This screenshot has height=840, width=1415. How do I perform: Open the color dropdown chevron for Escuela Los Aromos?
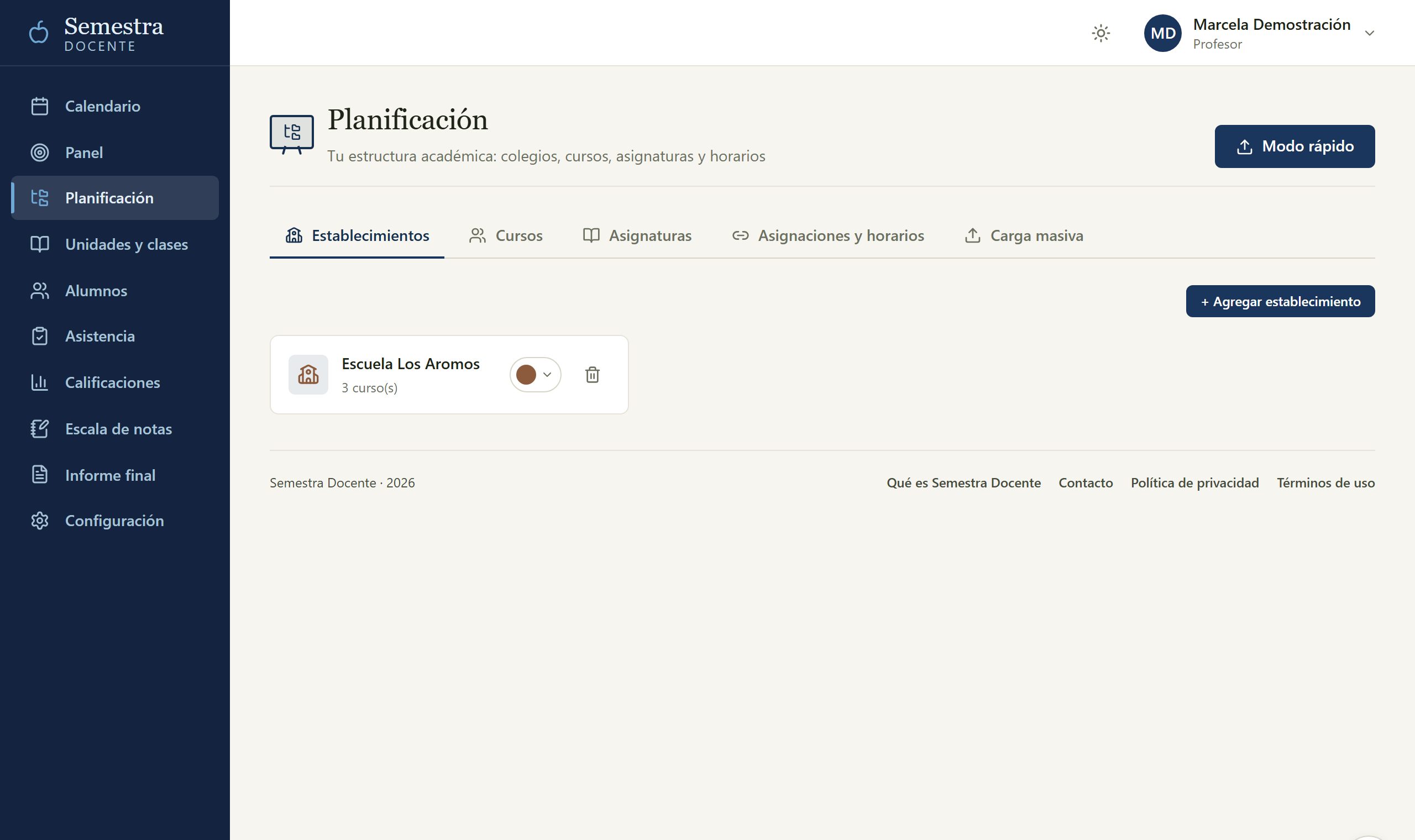[547, 375]
